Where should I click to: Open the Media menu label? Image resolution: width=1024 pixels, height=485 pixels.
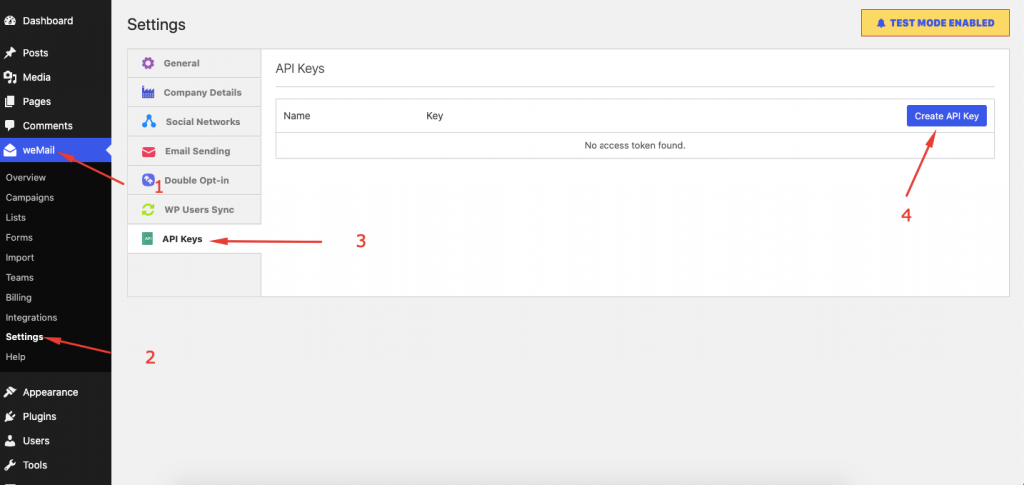(x=37, y=77)
